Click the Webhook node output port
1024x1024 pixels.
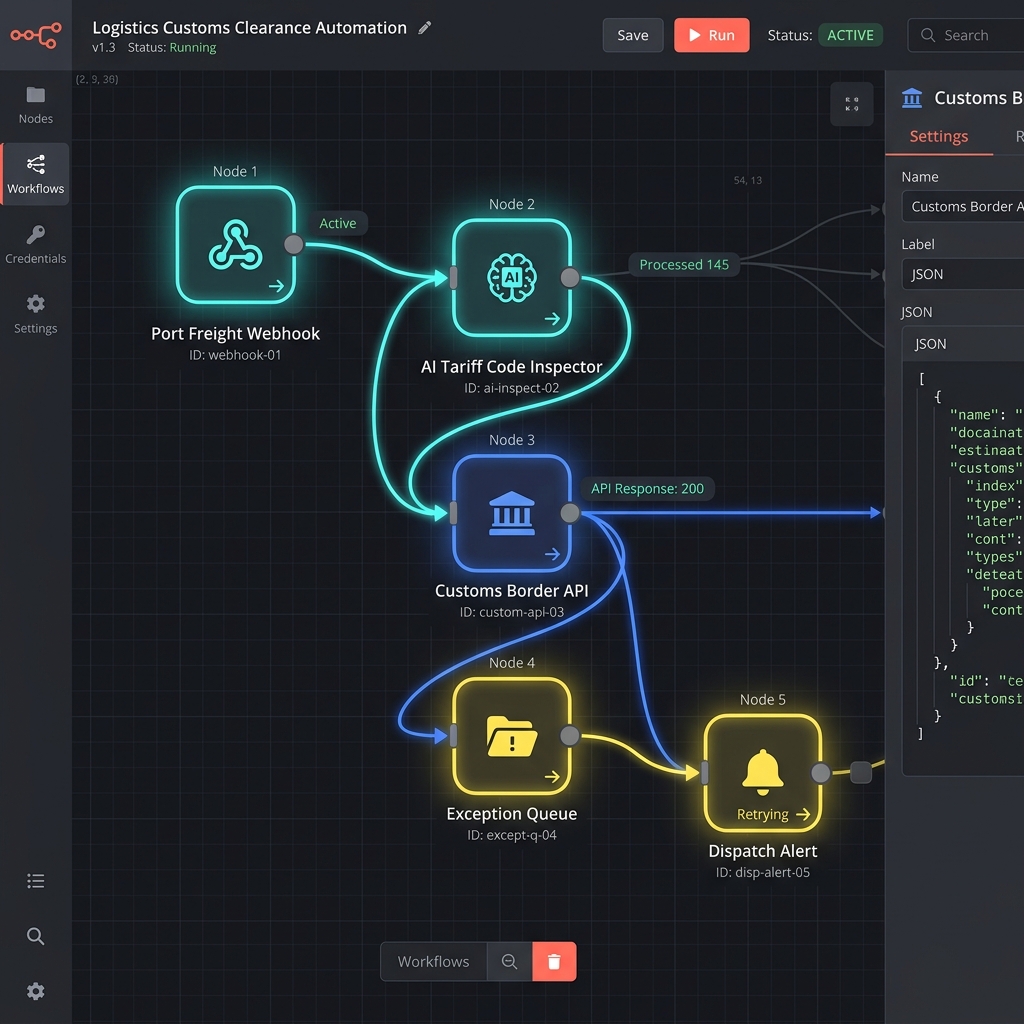click(294, 245)
